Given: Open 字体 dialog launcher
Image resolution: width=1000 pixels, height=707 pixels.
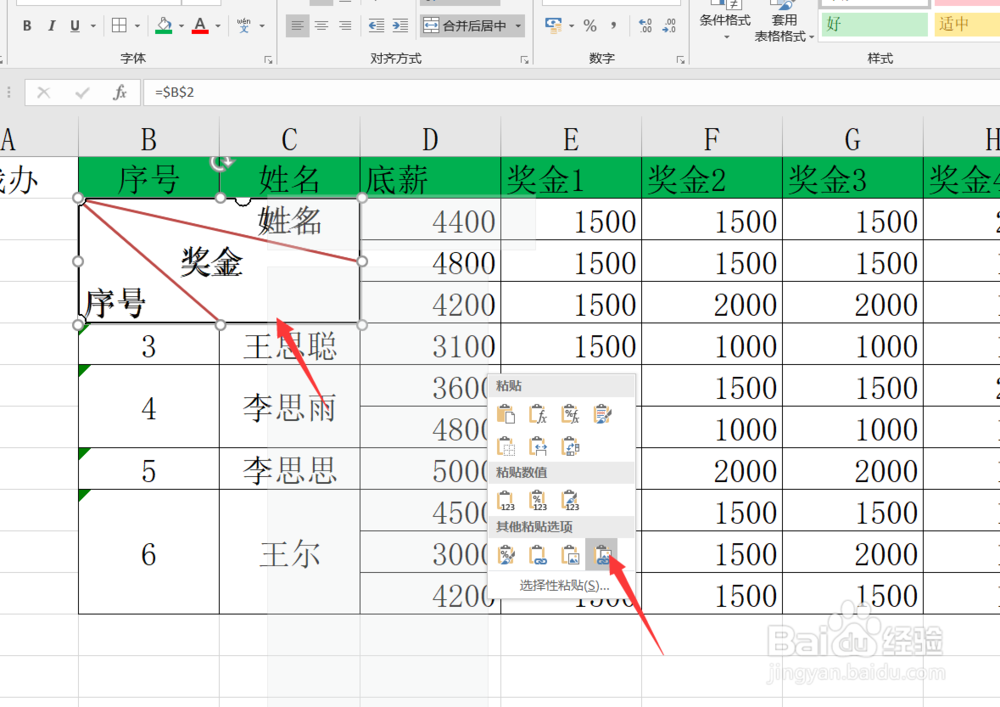Looking at the screenshot, I should [268, 59].
